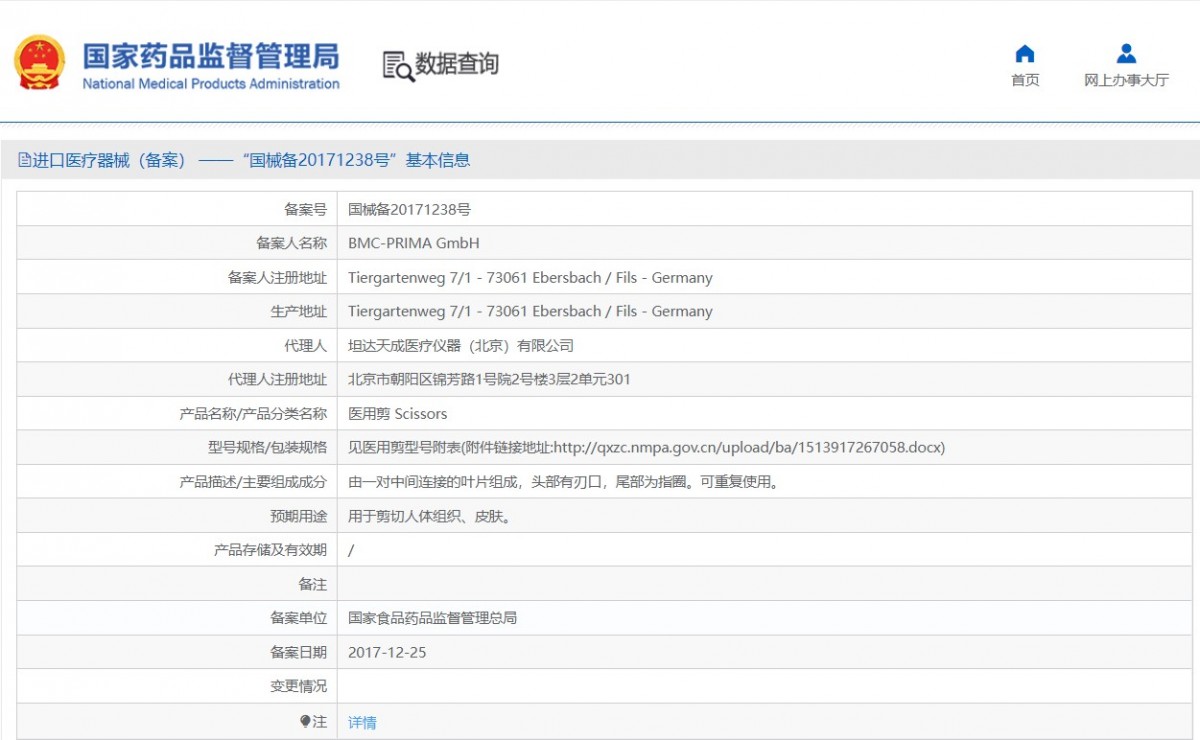Screen dimensions: 1200x740
Task: Click the 备案号 row label
Action: tap(305, 210)
